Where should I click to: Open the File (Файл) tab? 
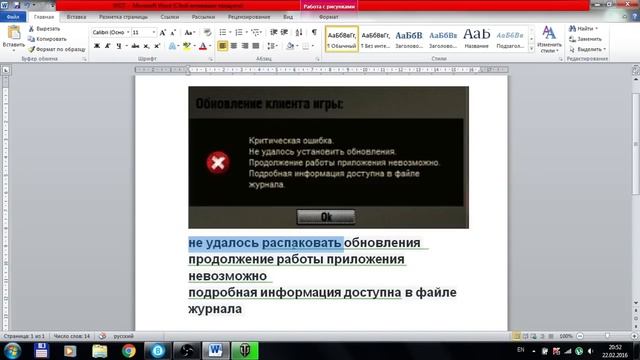pyautogui.click(x=13, y=17)
